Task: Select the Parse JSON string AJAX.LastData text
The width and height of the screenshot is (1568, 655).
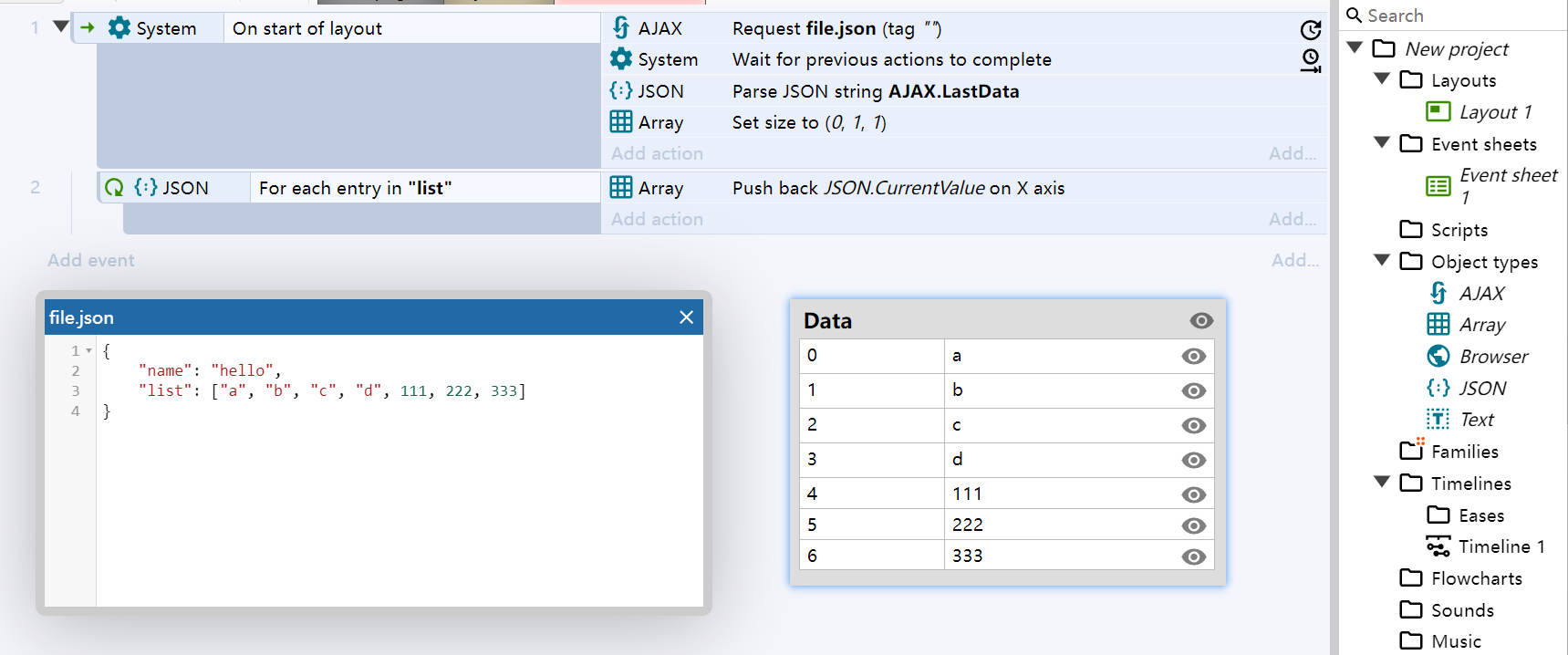Action: click(x=876, y=91)
